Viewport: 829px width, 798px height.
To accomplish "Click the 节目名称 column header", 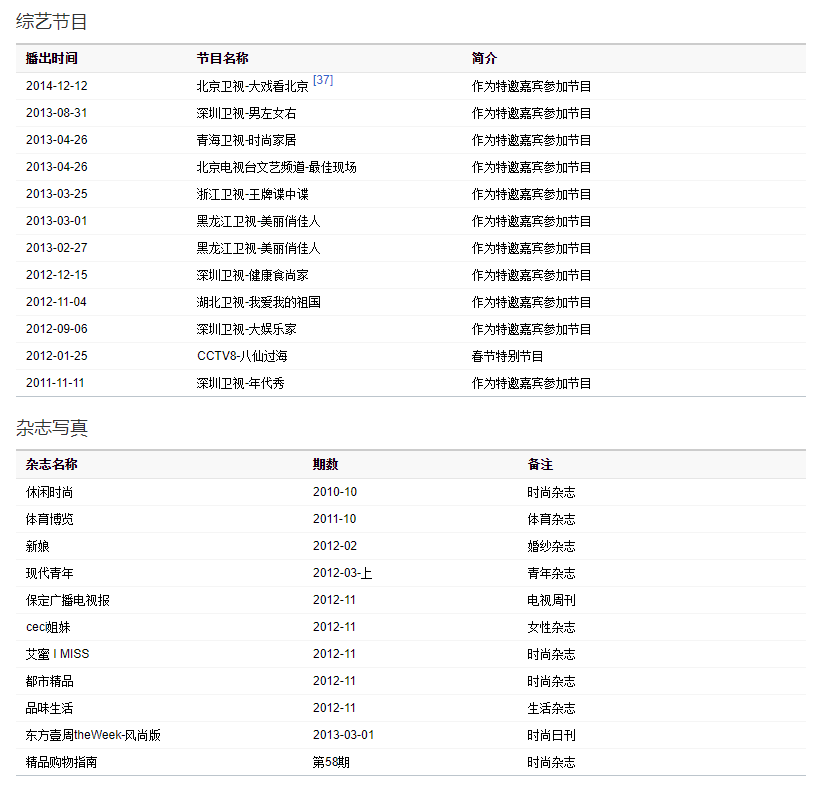I will click(x=222, y=59).
